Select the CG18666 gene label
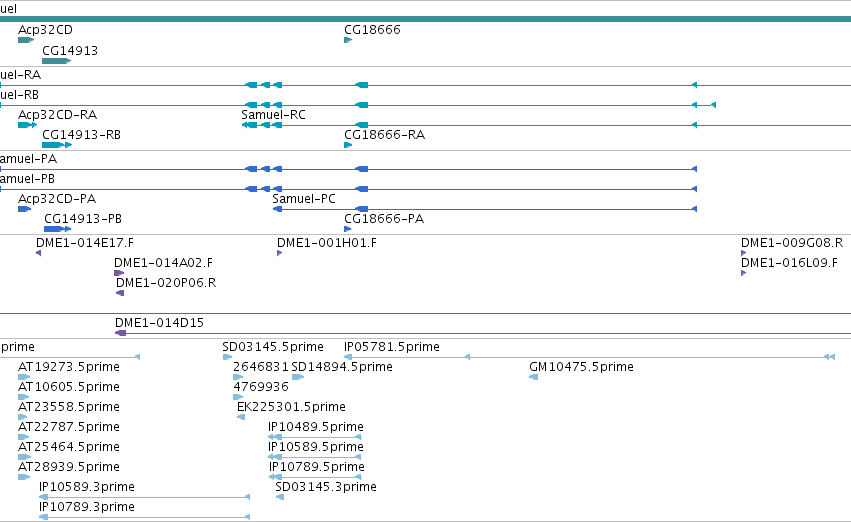Viewport: 851px width, 522px height. [x=372, y=30]
